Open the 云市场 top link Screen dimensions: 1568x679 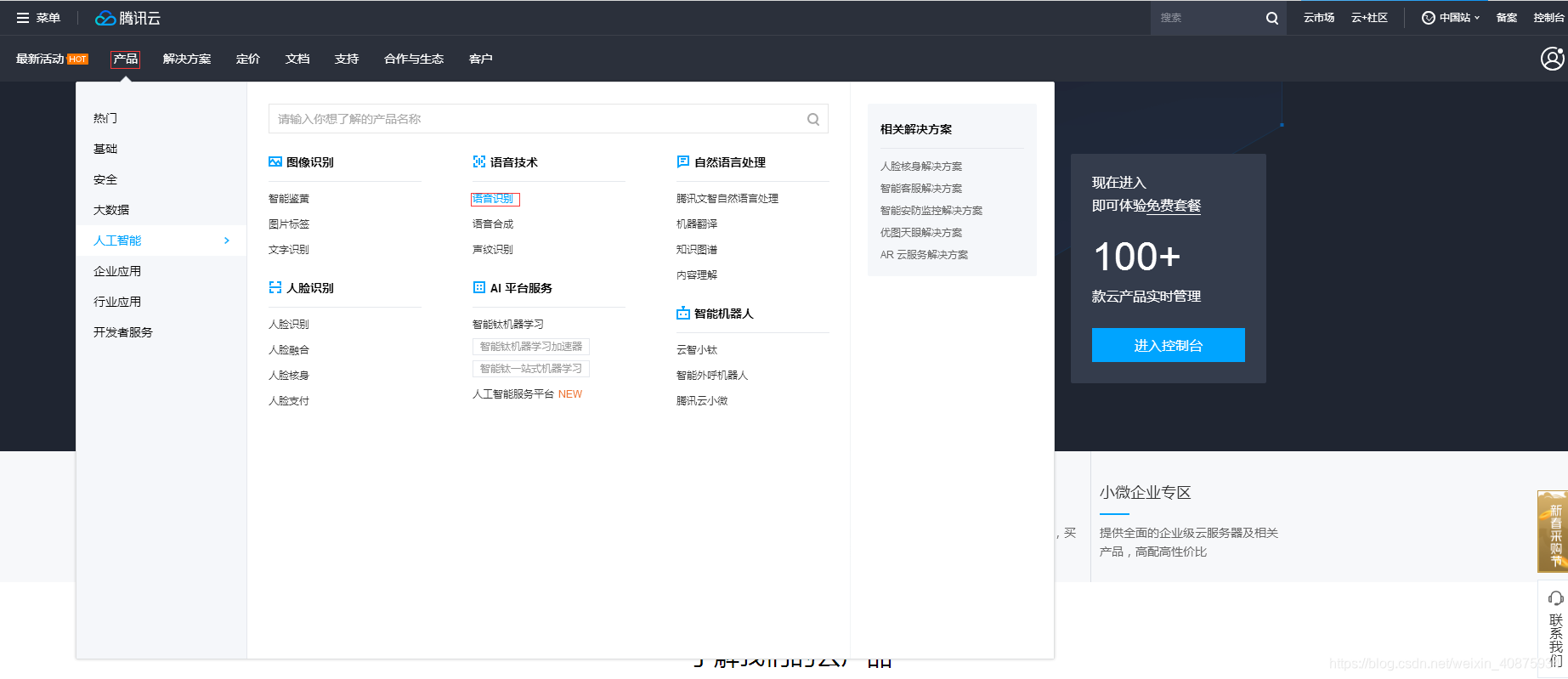pyautogui.click(x=1319, y=18)
